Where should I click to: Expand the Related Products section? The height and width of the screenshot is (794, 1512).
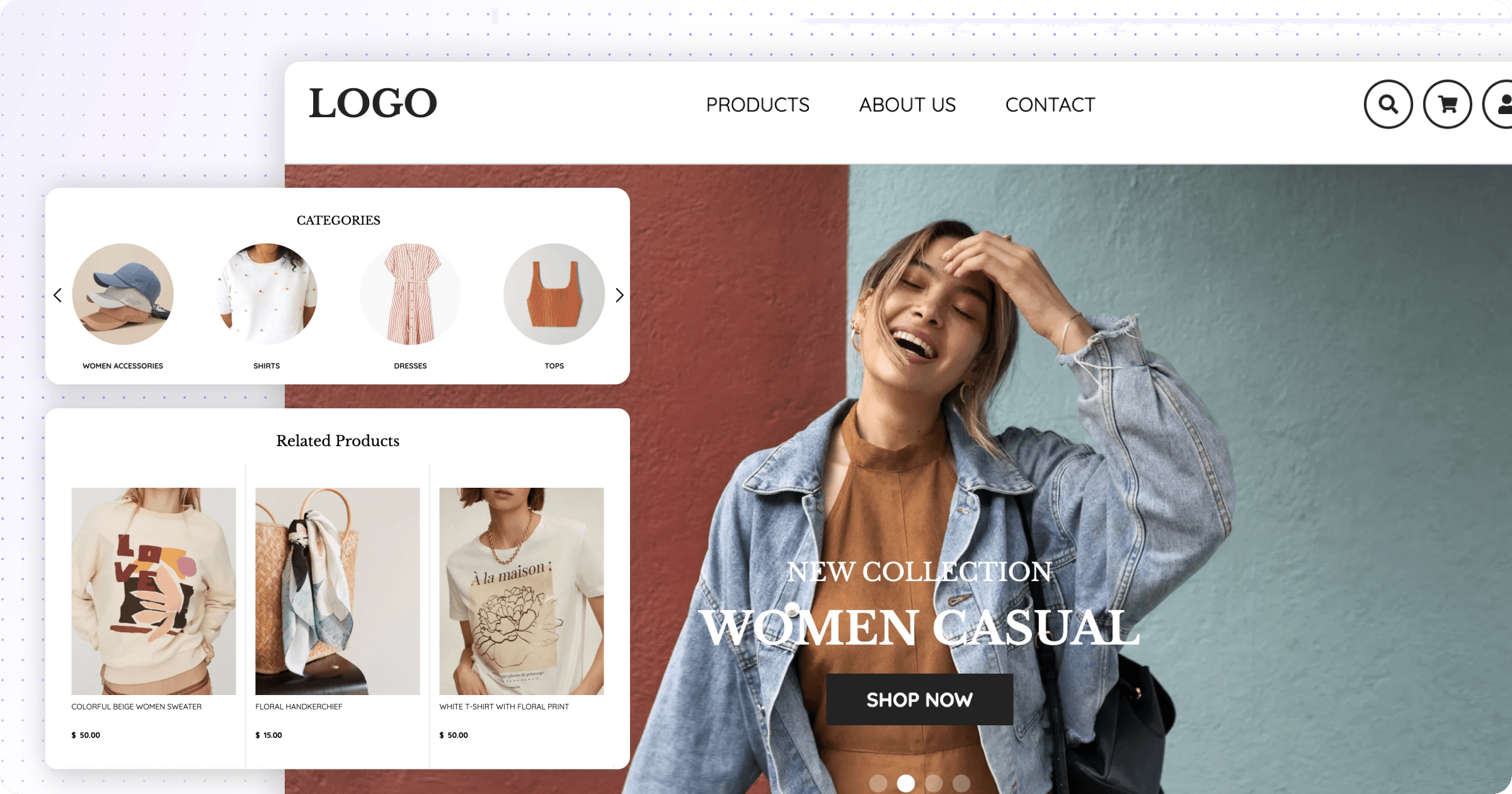[338, 441]
